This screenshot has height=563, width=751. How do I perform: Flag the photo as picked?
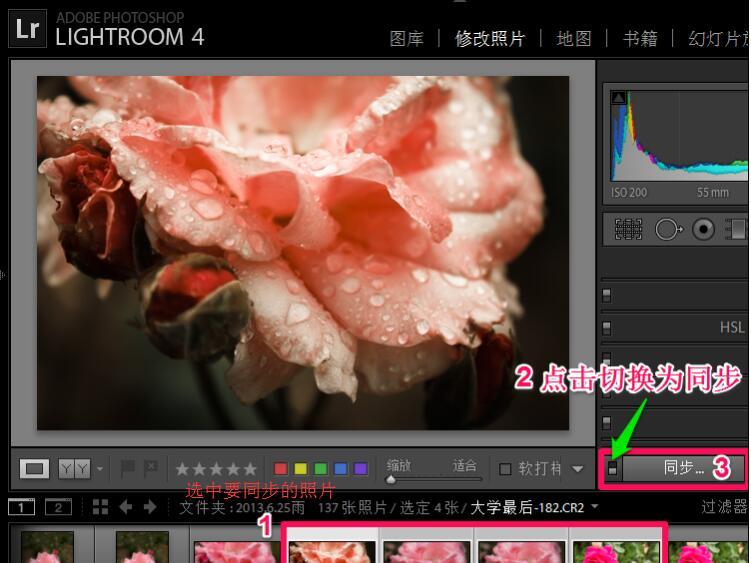pos(127,468)
